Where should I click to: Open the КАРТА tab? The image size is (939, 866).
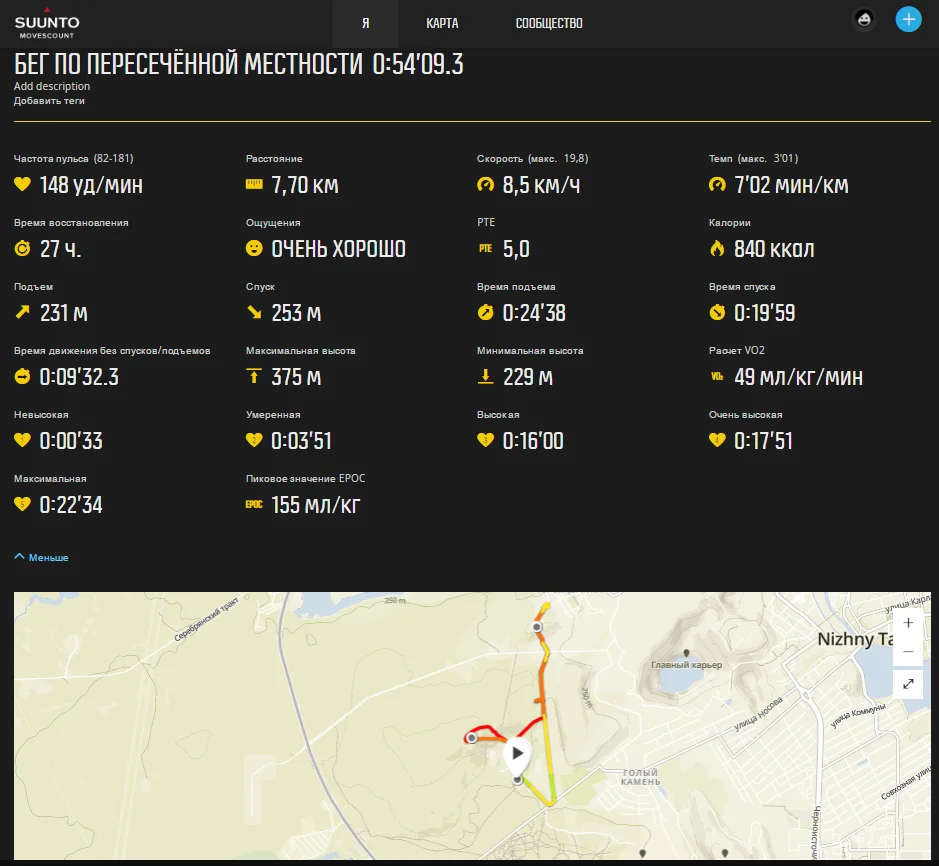442,23
